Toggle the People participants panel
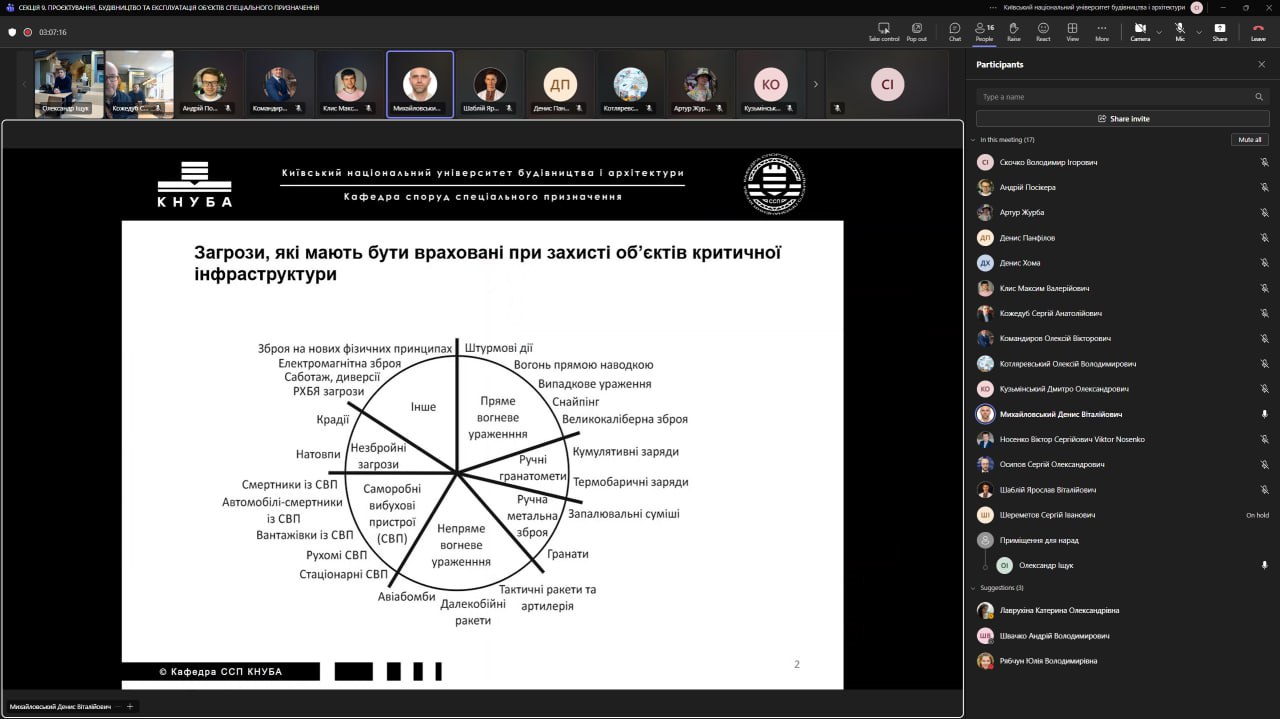This screenshot has width=1280, height=719. (984, 31)
